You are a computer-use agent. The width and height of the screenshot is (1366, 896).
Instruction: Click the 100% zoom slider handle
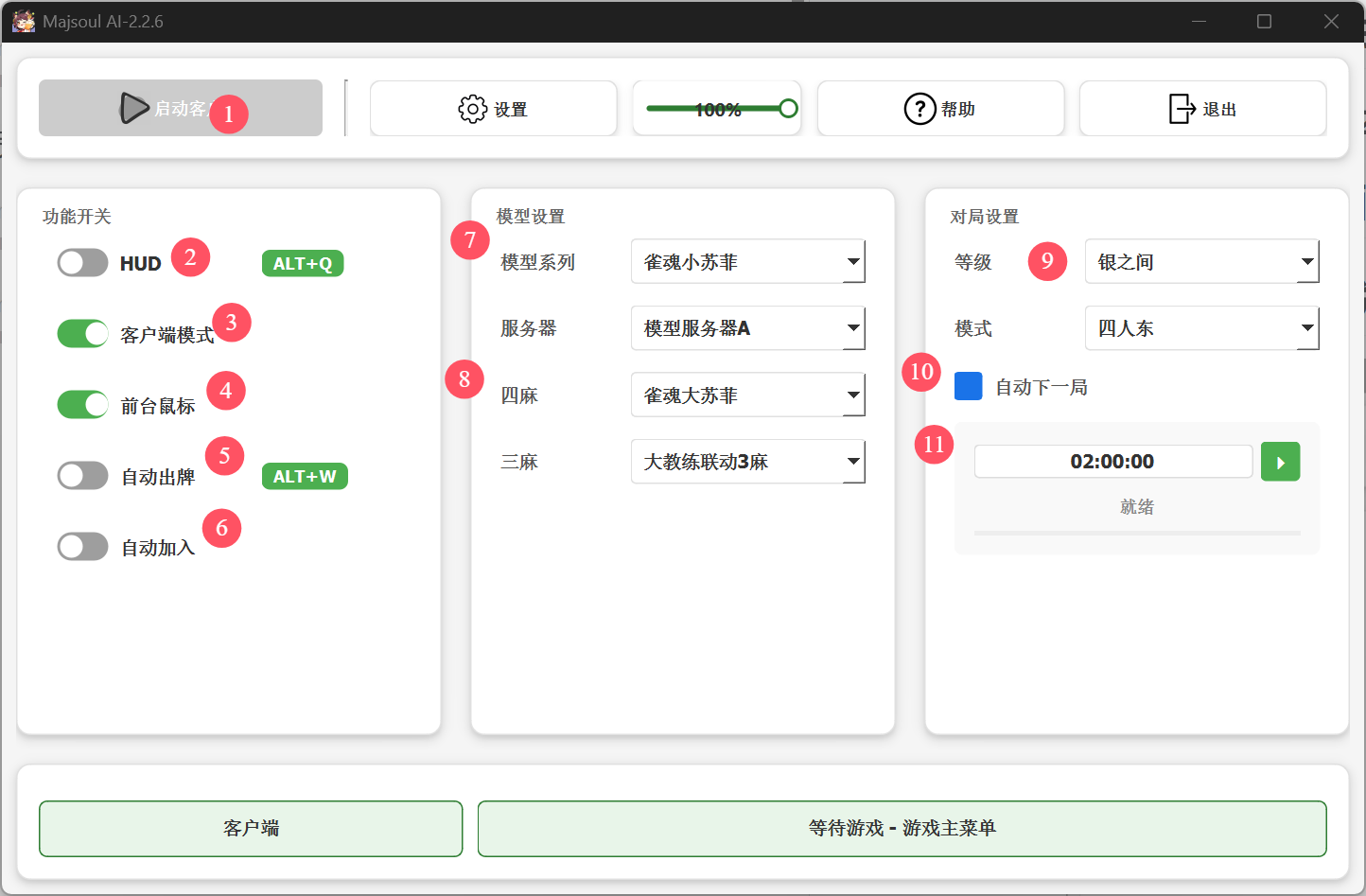[788, 109]
